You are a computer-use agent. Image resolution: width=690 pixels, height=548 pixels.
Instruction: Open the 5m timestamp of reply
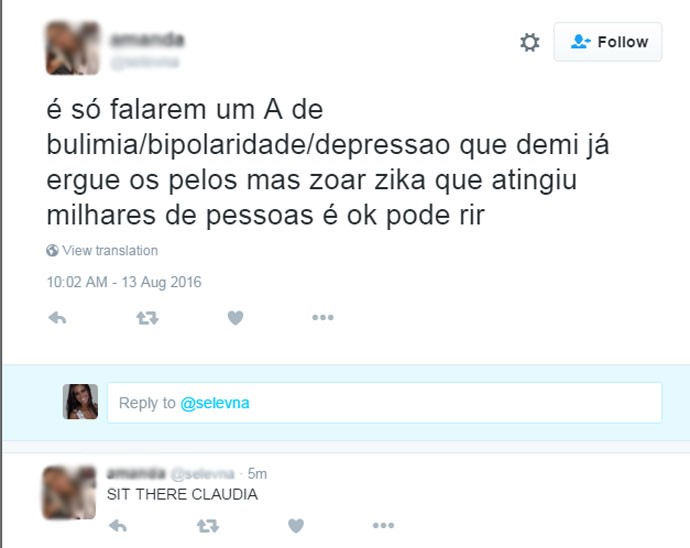(257, 474)
